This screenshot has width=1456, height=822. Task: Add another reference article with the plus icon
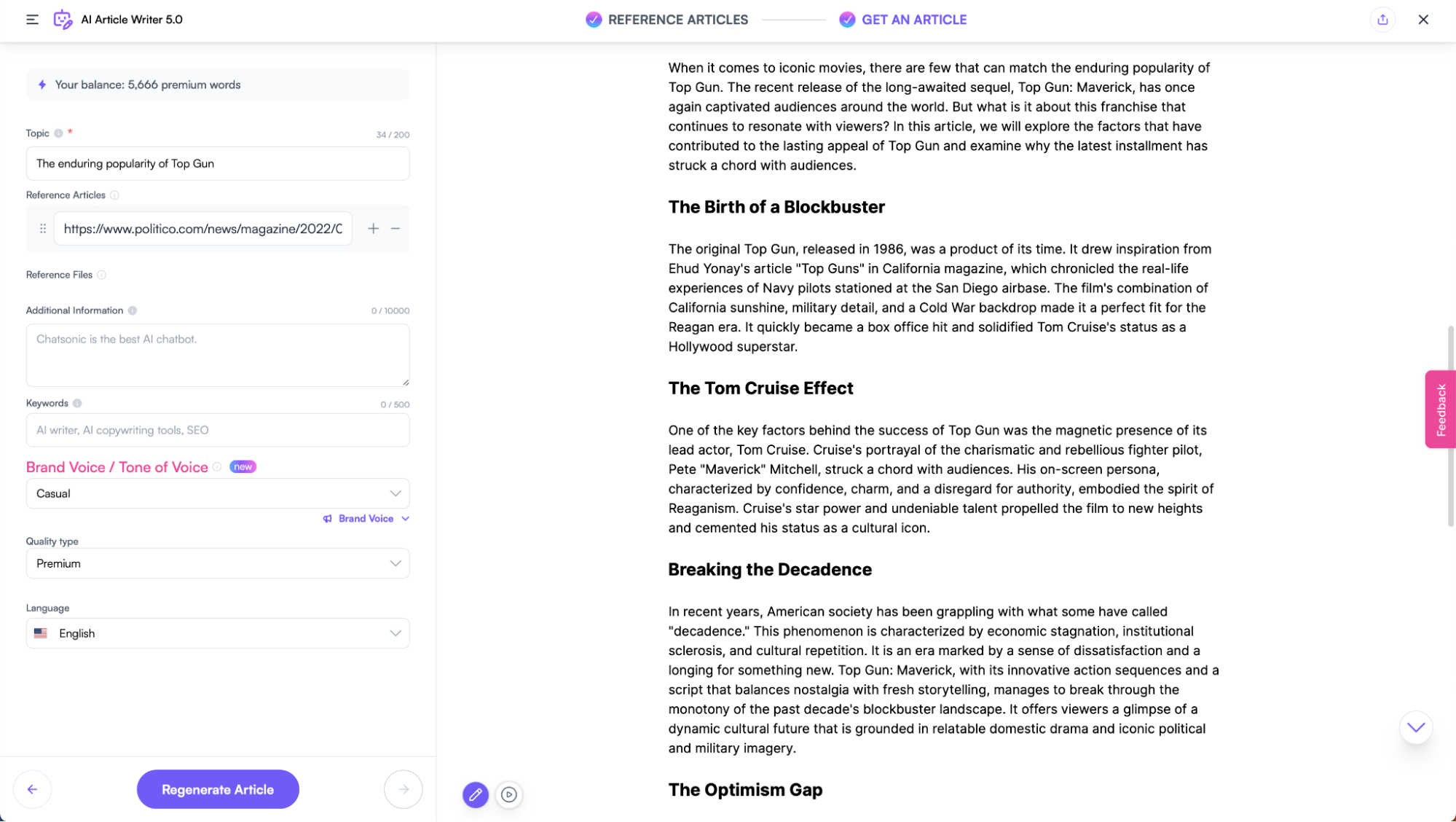(373, 228)
